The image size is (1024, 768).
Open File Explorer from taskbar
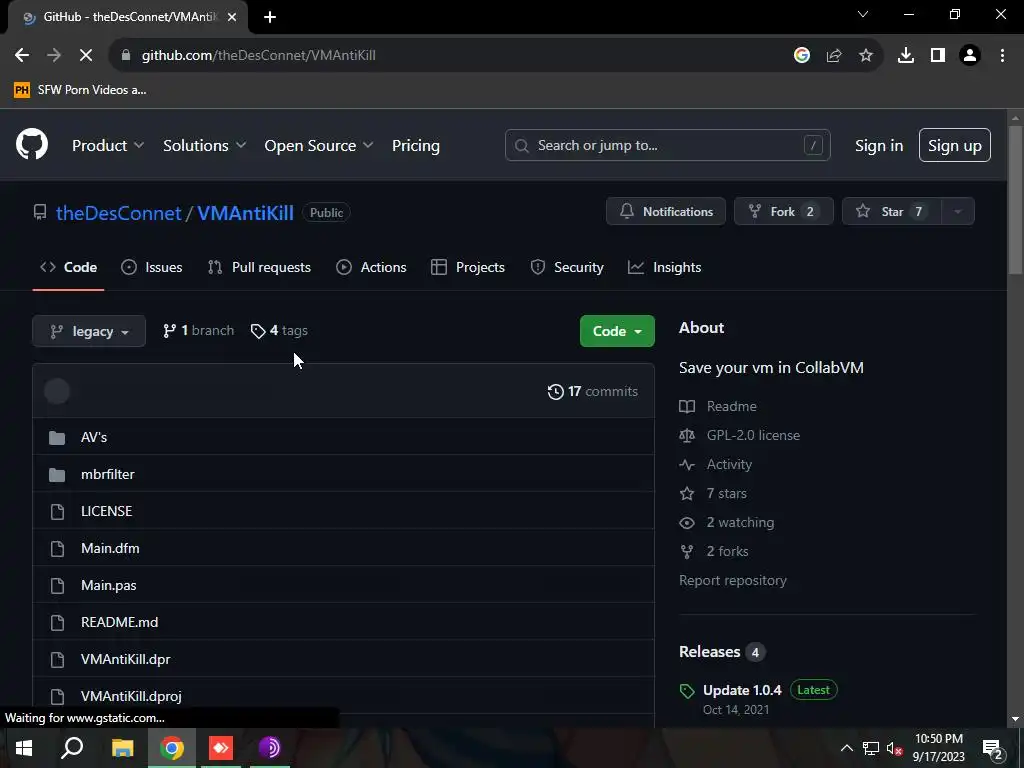(122, 748)
